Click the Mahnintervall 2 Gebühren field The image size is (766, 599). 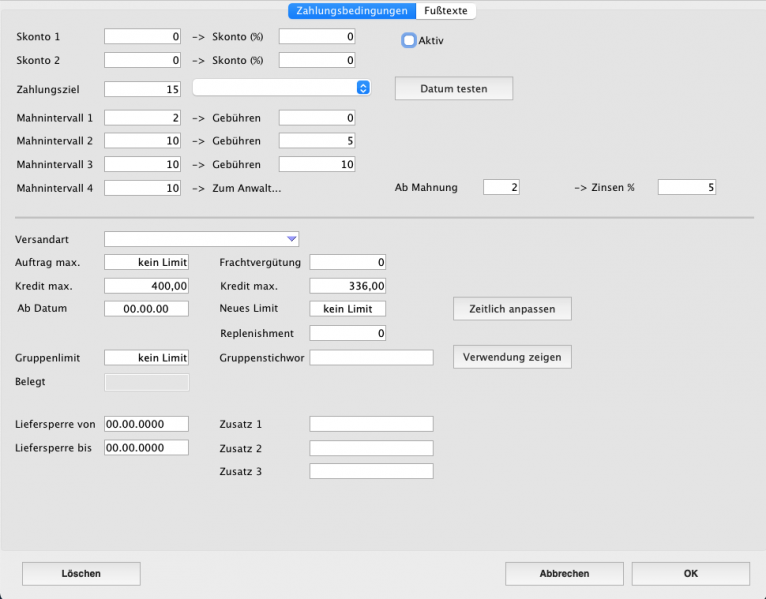pyautogui.click(x=317, y=141)
